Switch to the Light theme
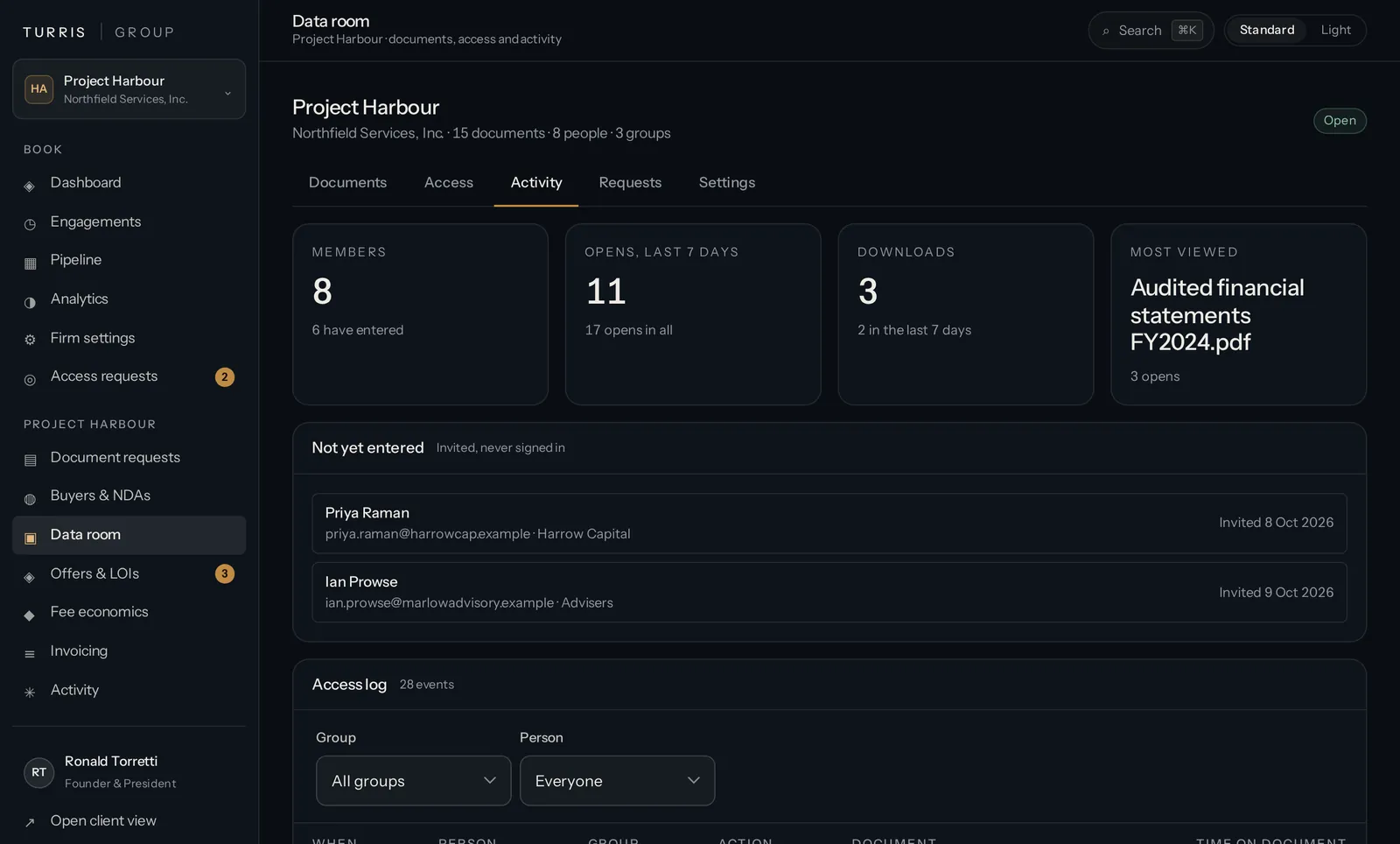 (x=1335, y=31)
